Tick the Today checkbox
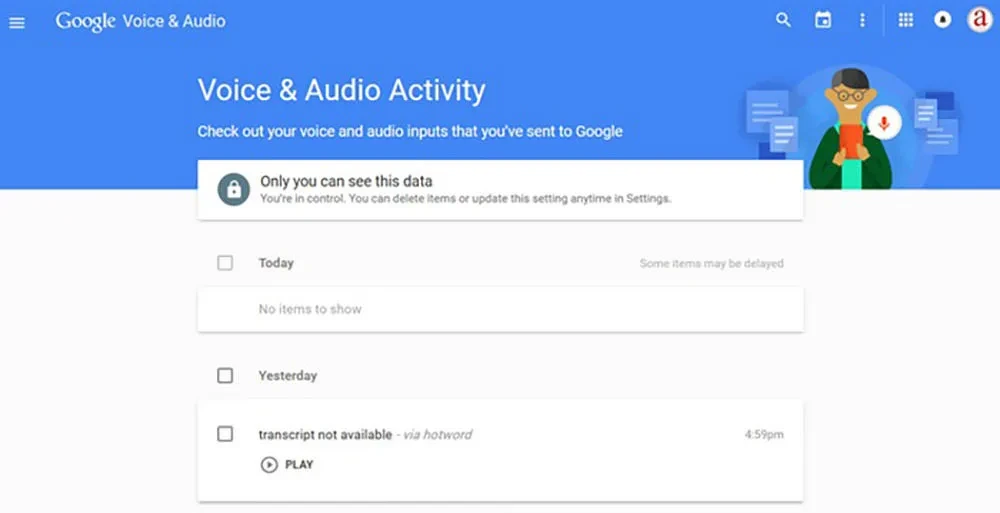Viewport: 1000px width, 513px height. [225, 263]
